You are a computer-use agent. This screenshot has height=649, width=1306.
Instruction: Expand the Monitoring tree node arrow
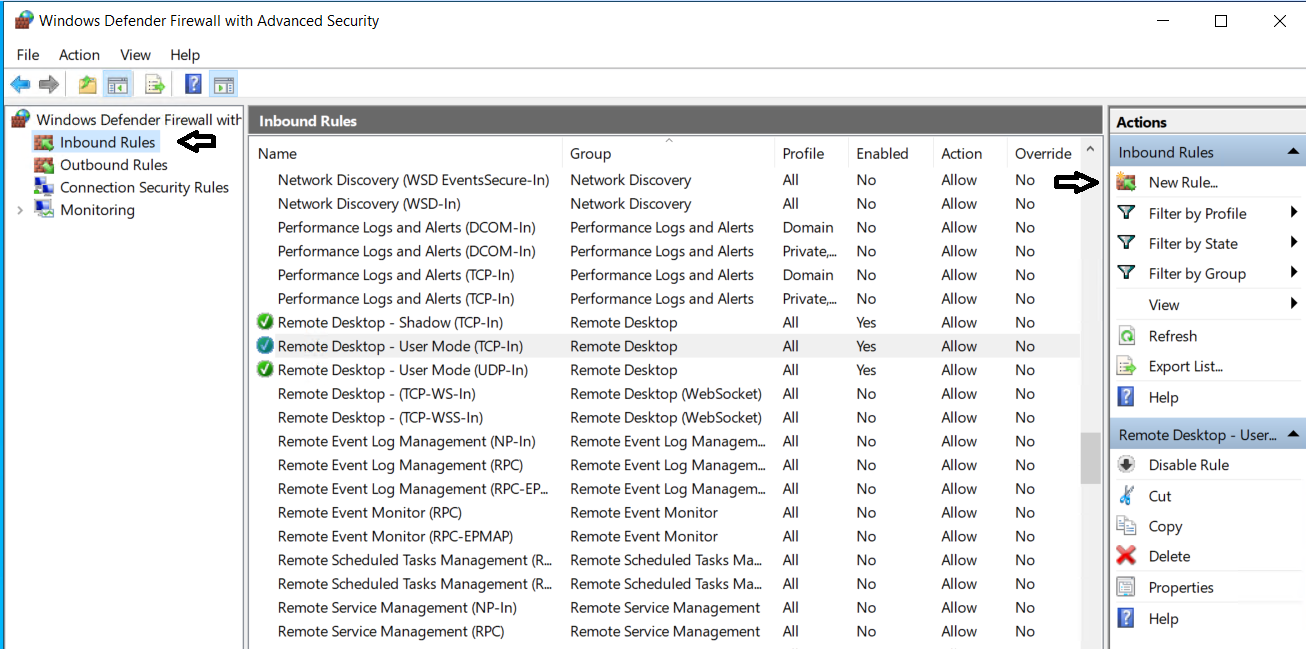tap(20, 210)
